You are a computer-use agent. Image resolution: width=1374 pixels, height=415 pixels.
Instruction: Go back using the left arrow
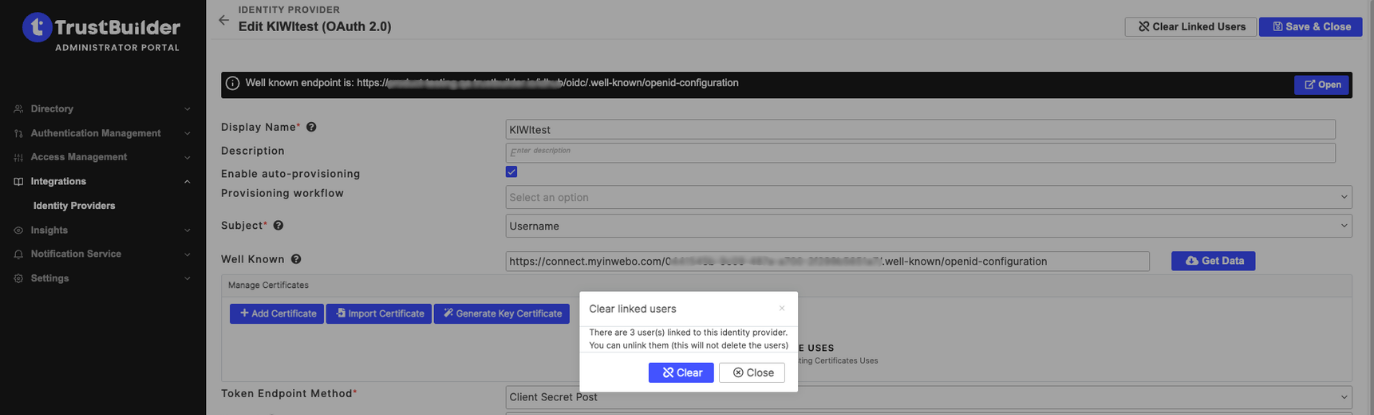click(x=224, y=19)
